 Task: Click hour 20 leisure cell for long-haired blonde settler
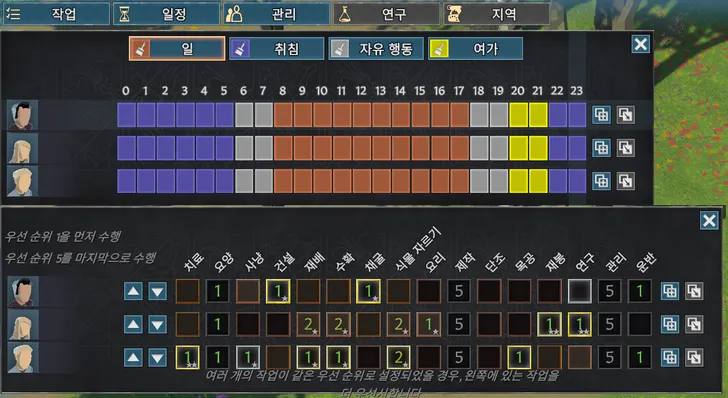[519, 148]
